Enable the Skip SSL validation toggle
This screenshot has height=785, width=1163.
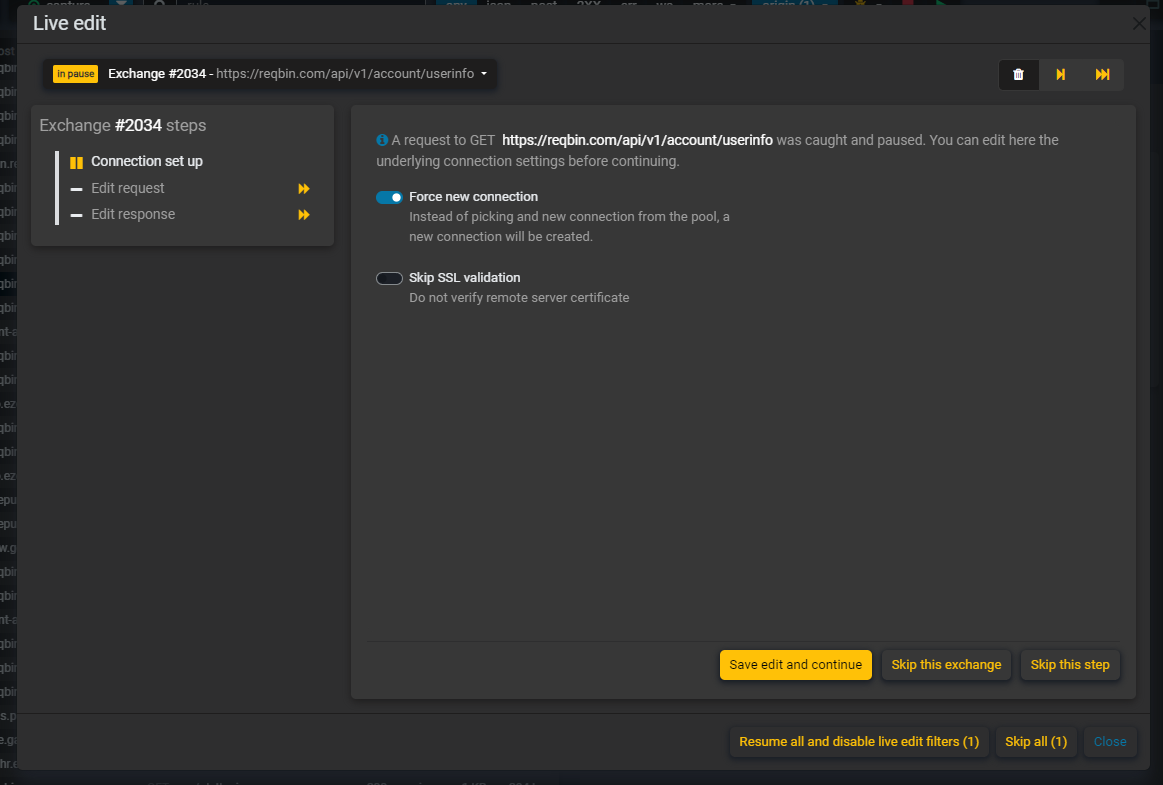point(389,278)
